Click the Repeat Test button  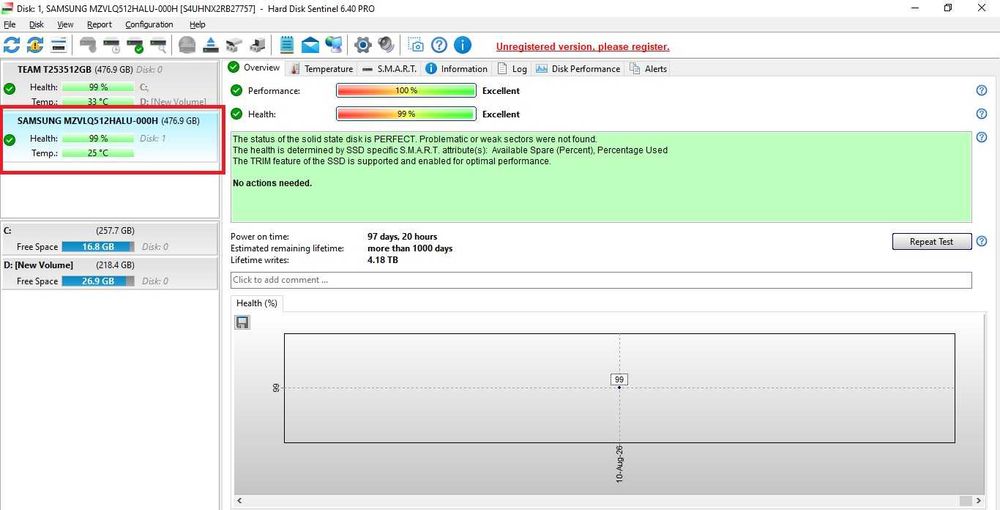(x=932, y=242)
